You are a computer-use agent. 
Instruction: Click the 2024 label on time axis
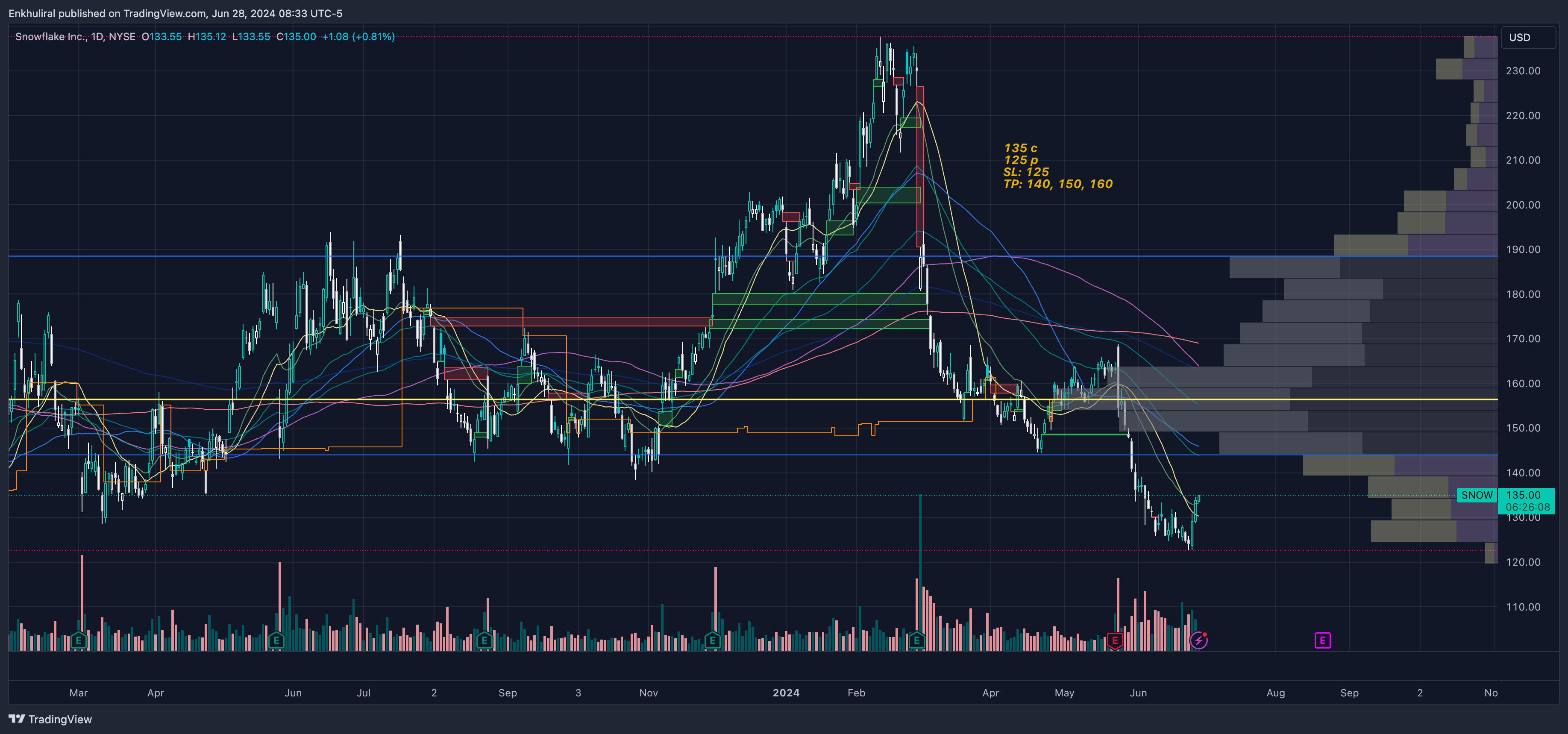click(786, 693)
